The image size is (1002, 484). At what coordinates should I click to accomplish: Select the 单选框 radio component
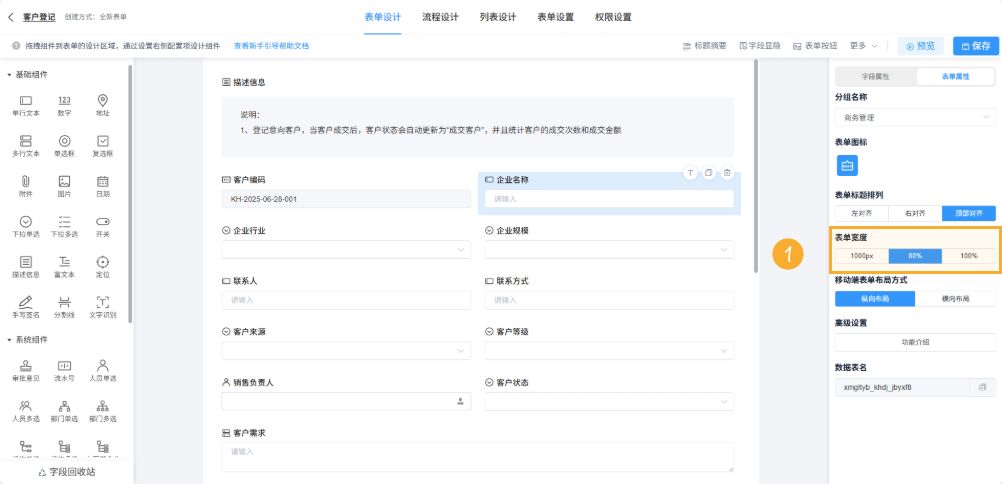pos(65,146)
